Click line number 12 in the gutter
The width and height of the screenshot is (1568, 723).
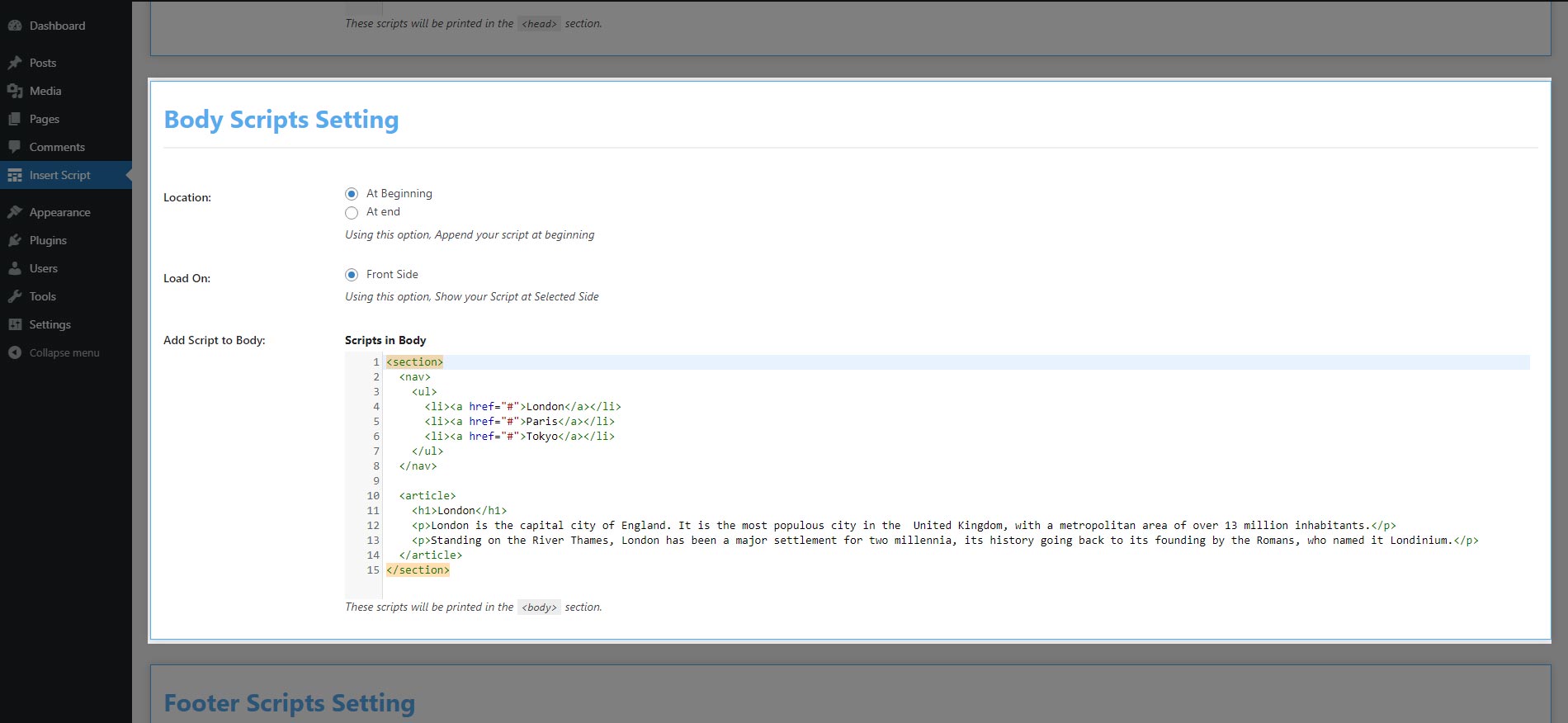tap(373, 526)
